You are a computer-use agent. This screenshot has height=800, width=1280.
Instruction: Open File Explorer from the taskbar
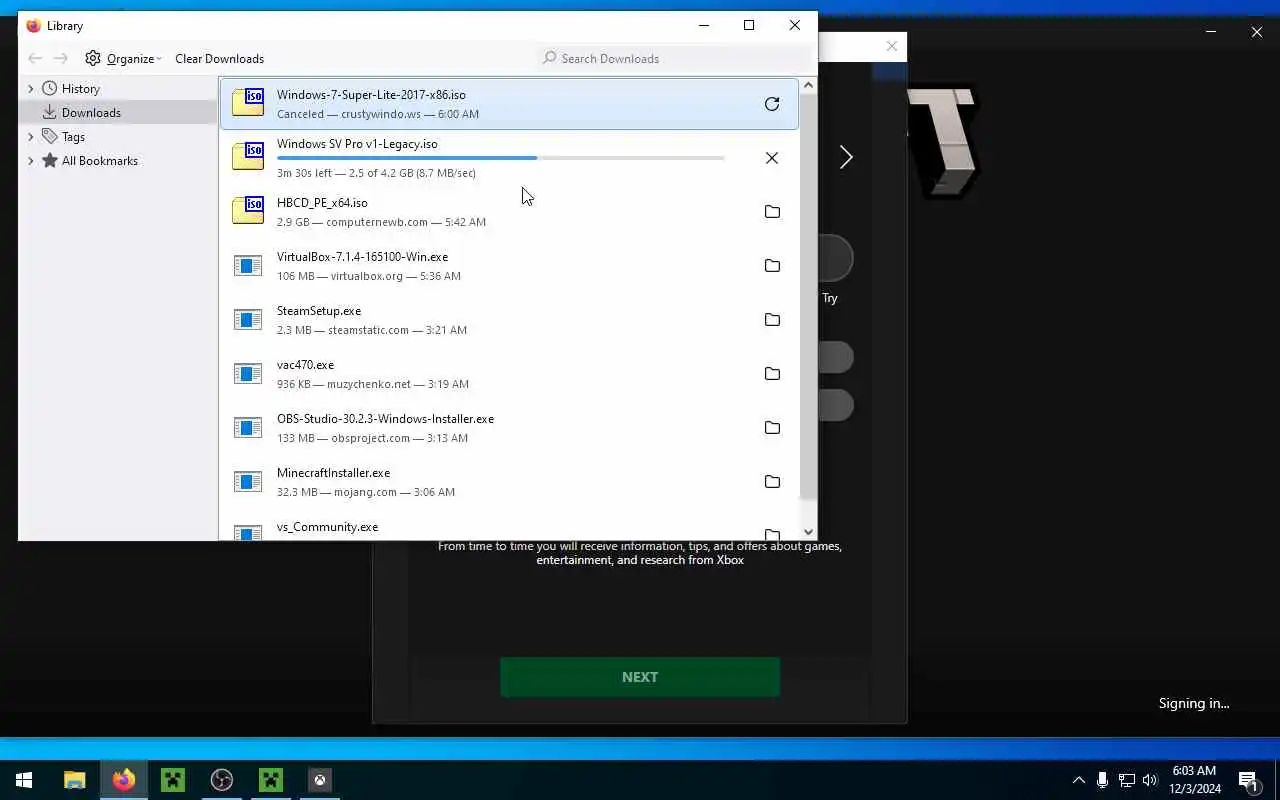pyautogui.click(x=75, y=780)
